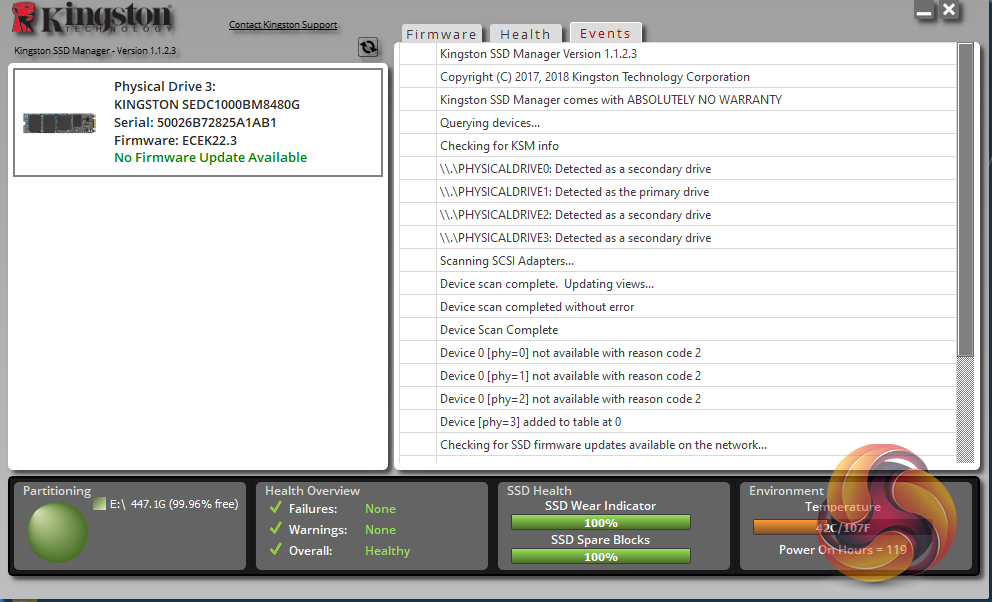Click the E:\ partition legend square

tap(99, 504)
